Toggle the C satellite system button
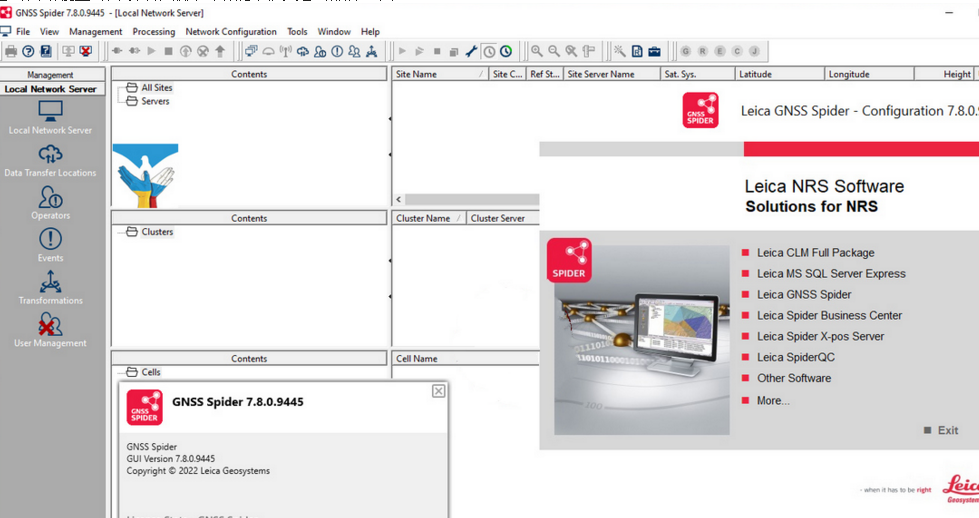The image size is (979, 518). (737, 51)
